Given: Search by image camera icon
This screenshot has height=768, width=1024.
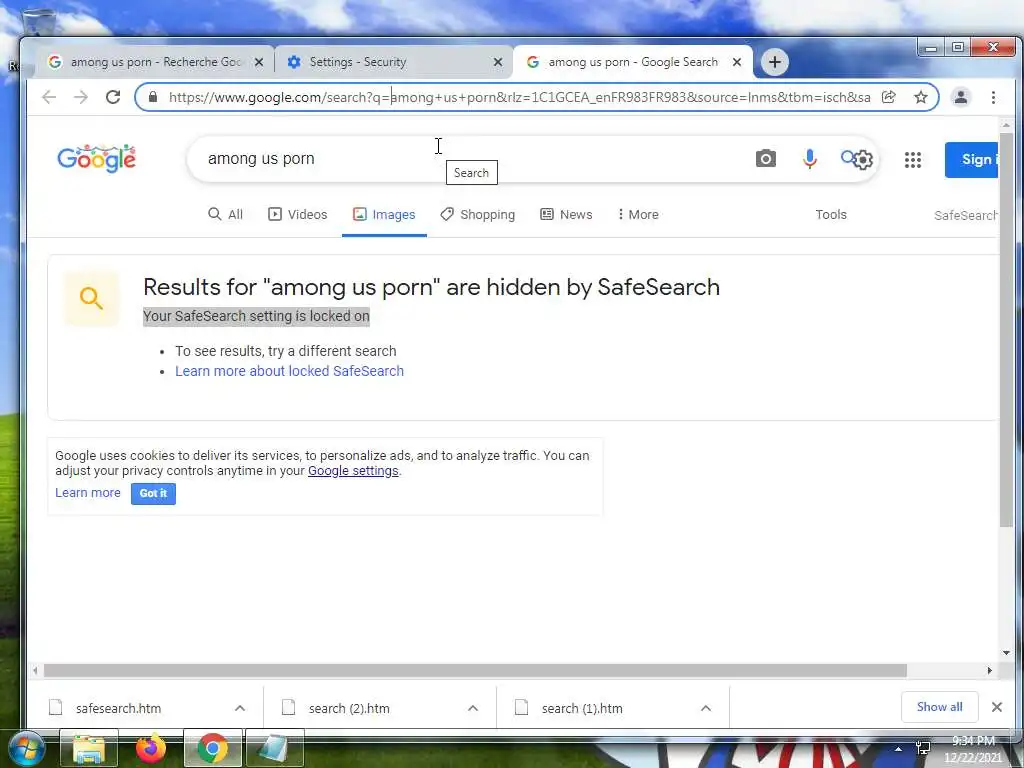Looking at the screenshot, I should click(x=765, y=159).
